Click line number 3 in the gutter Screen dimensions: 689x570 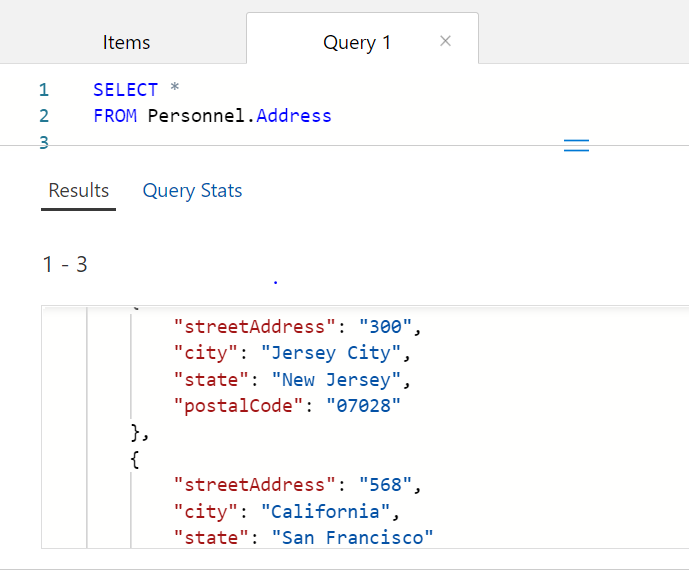pyautogui.click(x=44, y=142)
